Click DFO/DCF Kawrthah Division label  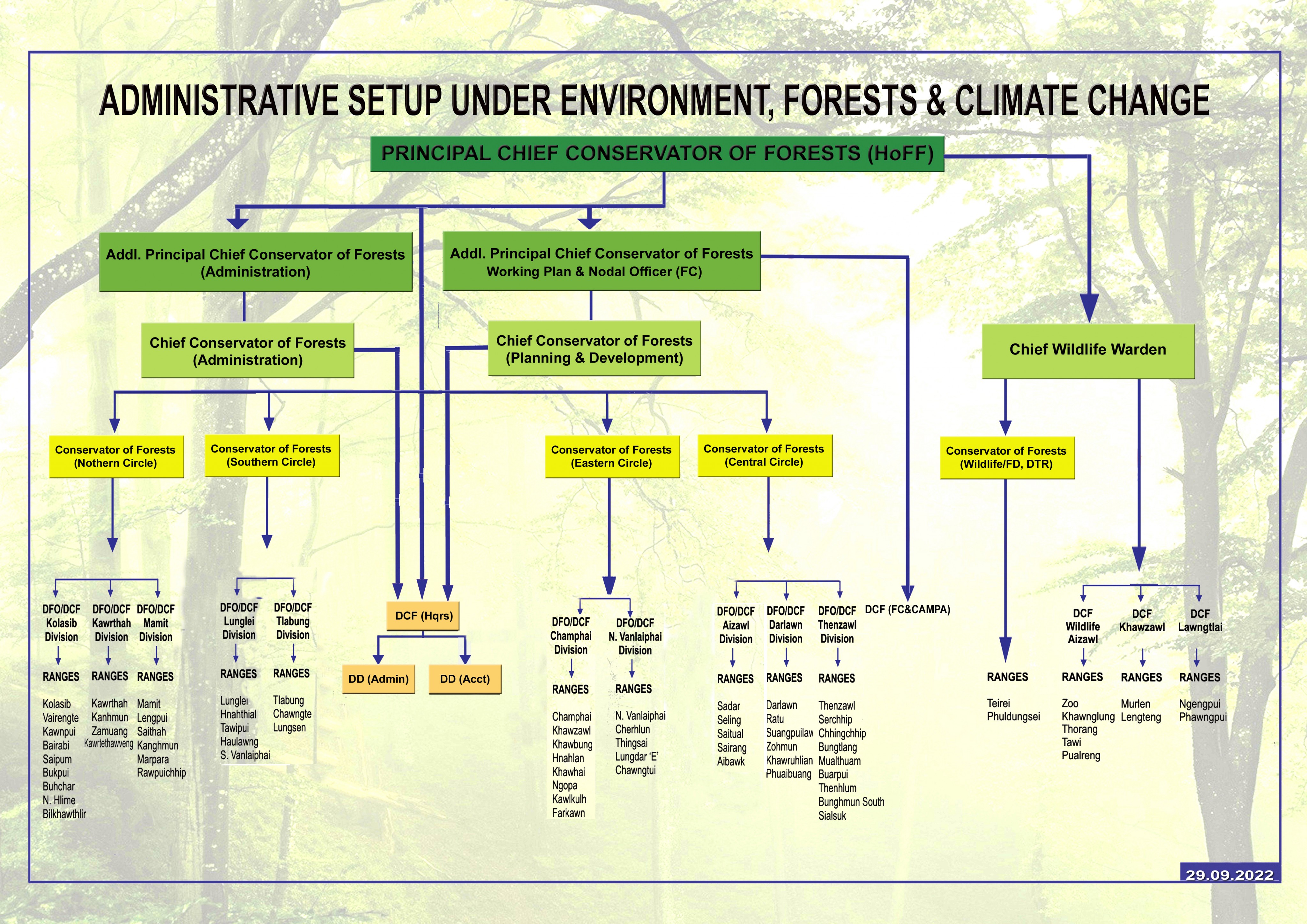[111, 623]
